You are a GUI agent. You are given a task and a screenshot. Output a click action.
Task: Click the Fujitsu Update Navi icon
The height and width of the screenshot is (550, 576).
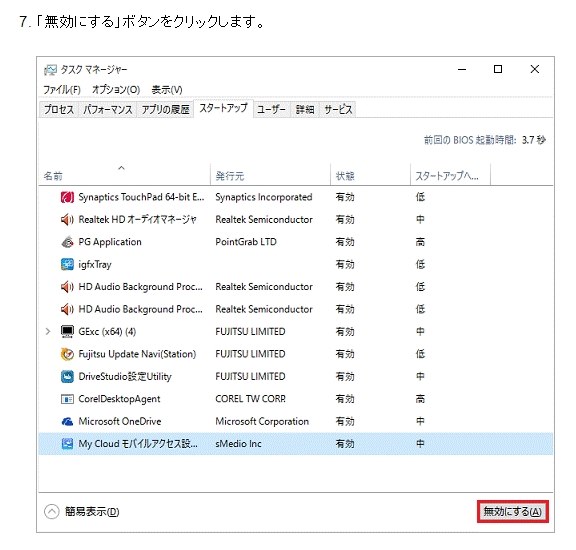[x=67, y=354]
